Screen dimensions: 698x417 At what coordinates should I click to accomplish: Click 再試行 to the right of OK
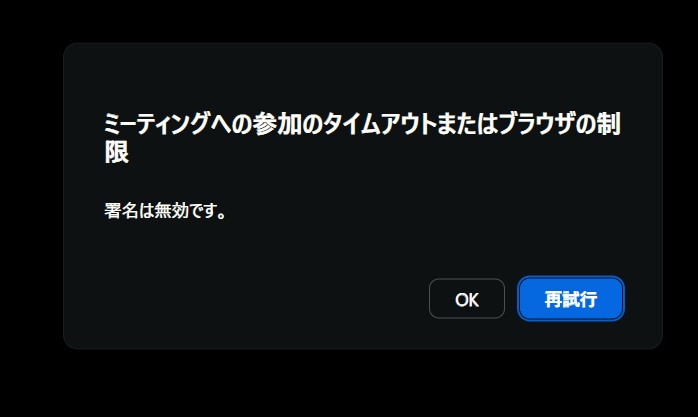(x=571, y=299)
